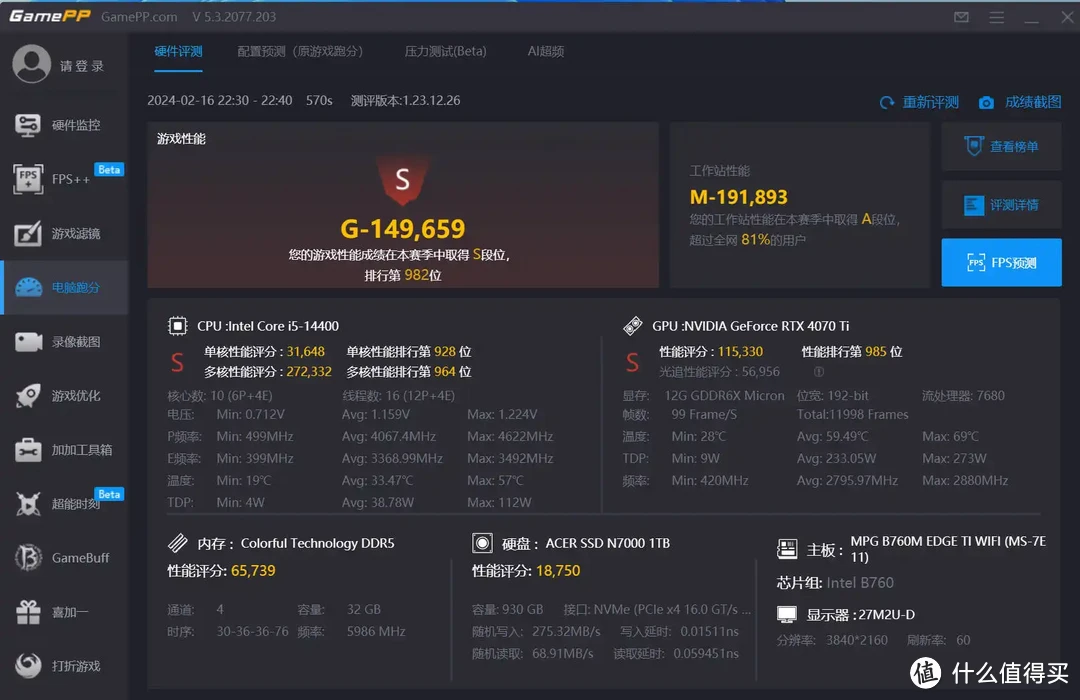Click the resolution value 3840*2160
Image resolution: width=1080 pixels, height=700 pixels.
pyautogui.click(x=857, y=640)
